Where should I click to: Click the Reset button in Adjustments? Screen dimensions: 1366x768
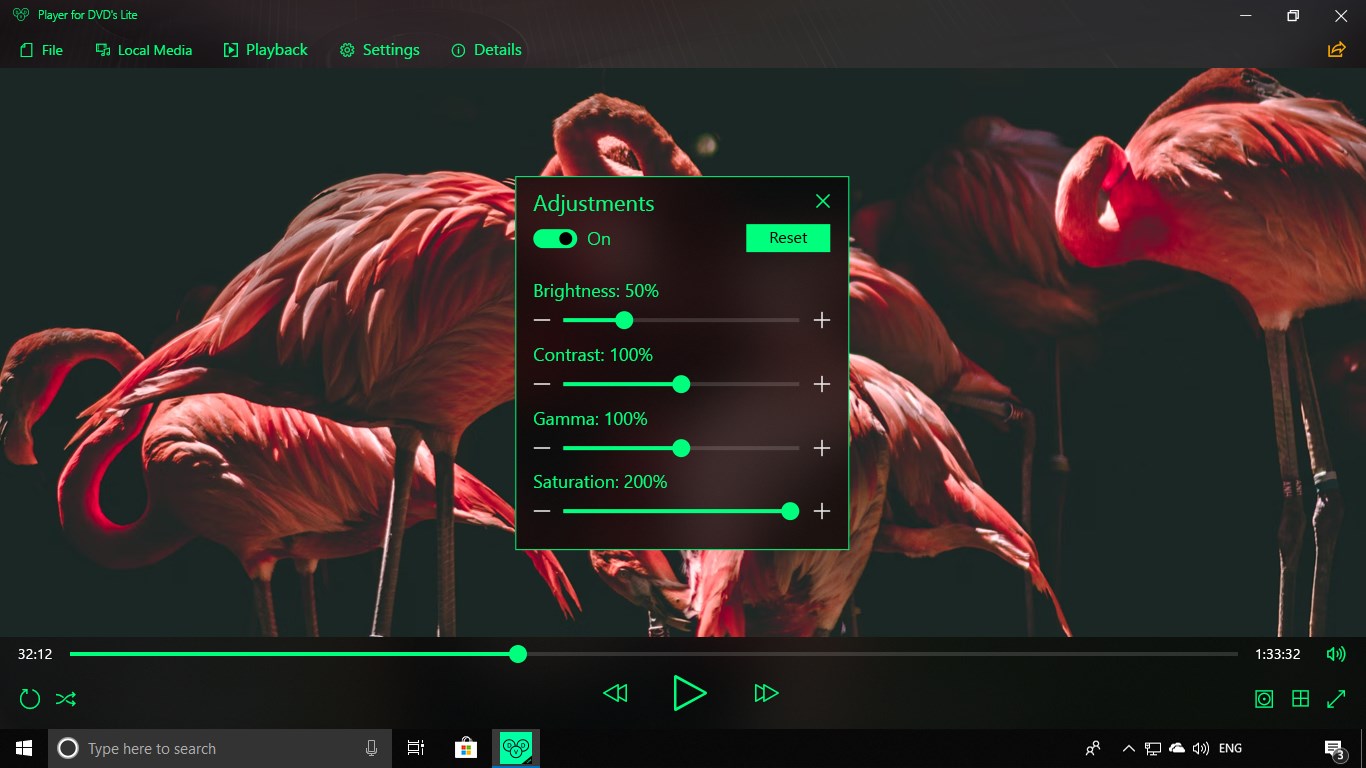pos(787,238)
